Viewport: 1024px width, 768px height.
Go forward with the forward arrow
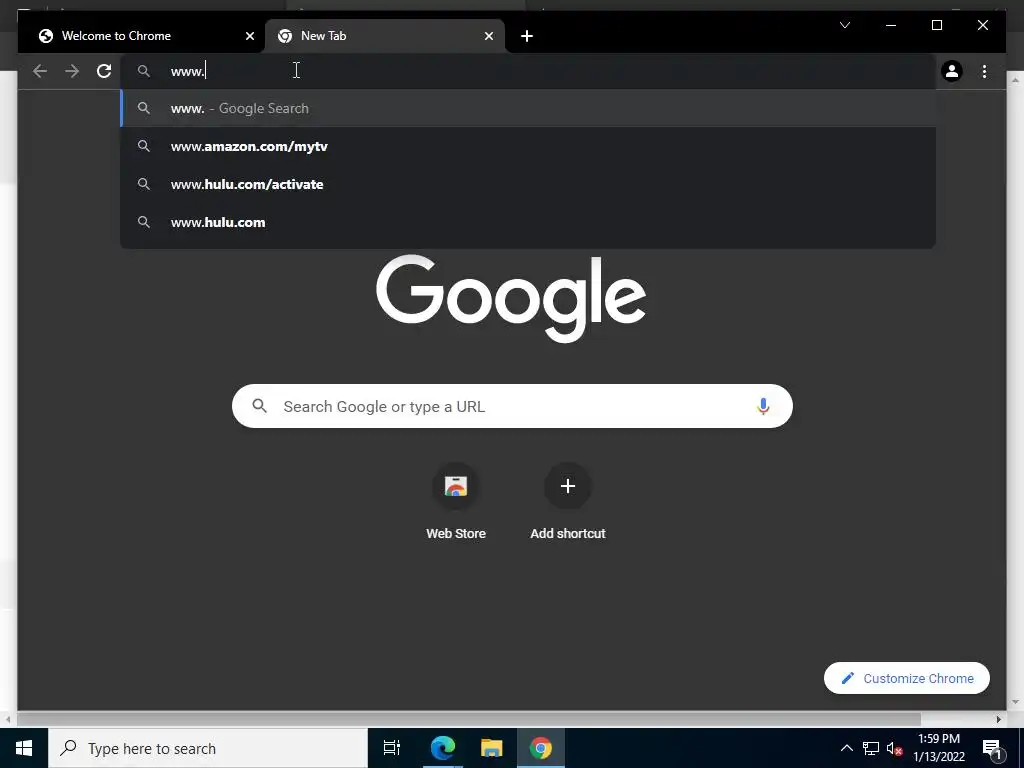coord(72,71)
